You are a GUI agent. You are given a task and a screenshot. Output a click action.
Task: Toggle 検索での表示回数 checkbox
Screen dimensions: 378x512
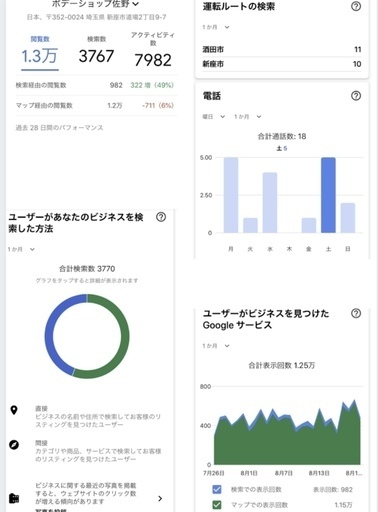217,489
